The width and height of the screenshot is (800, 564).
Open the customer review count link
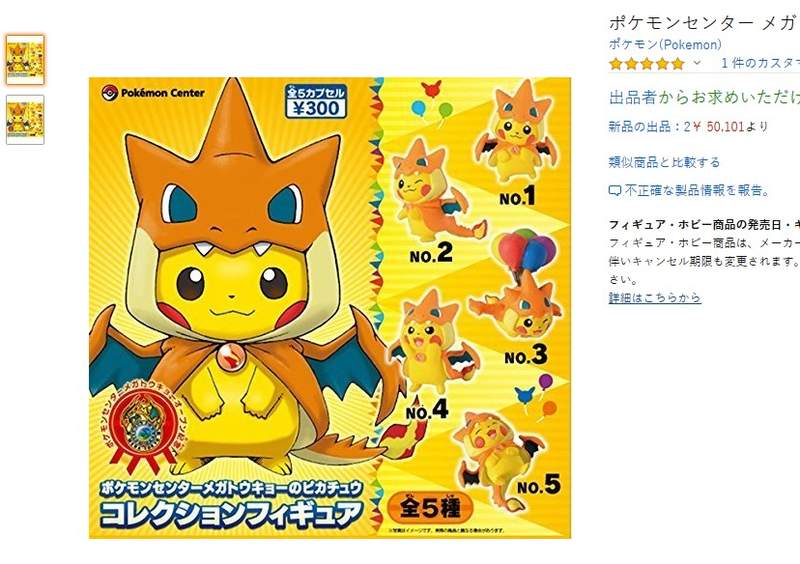(x=760, y=63)
